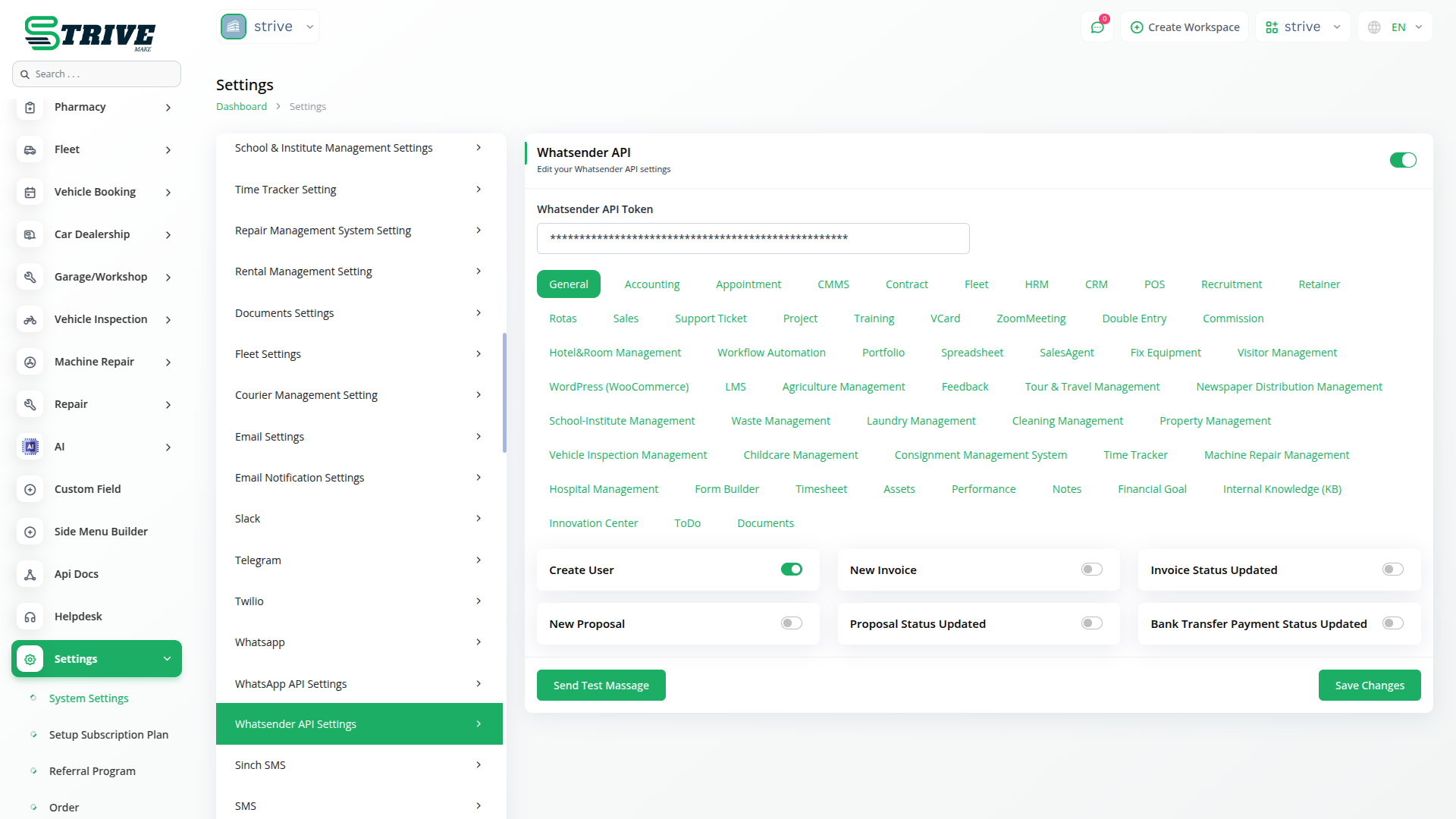Switch to the Accounting tab
This screenshot has width=1456, height=819.
tap(651, 284)
